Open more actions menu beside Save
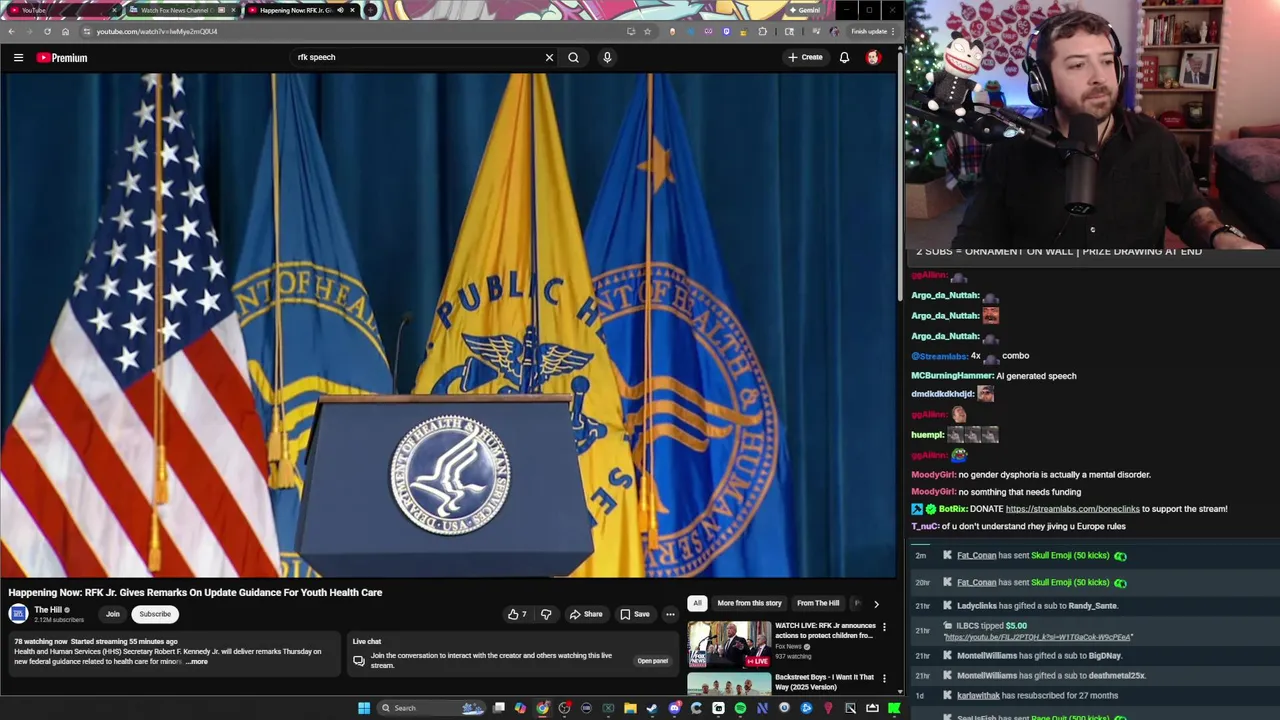This screenshot has height=720, width=1280. coord(670,614)
